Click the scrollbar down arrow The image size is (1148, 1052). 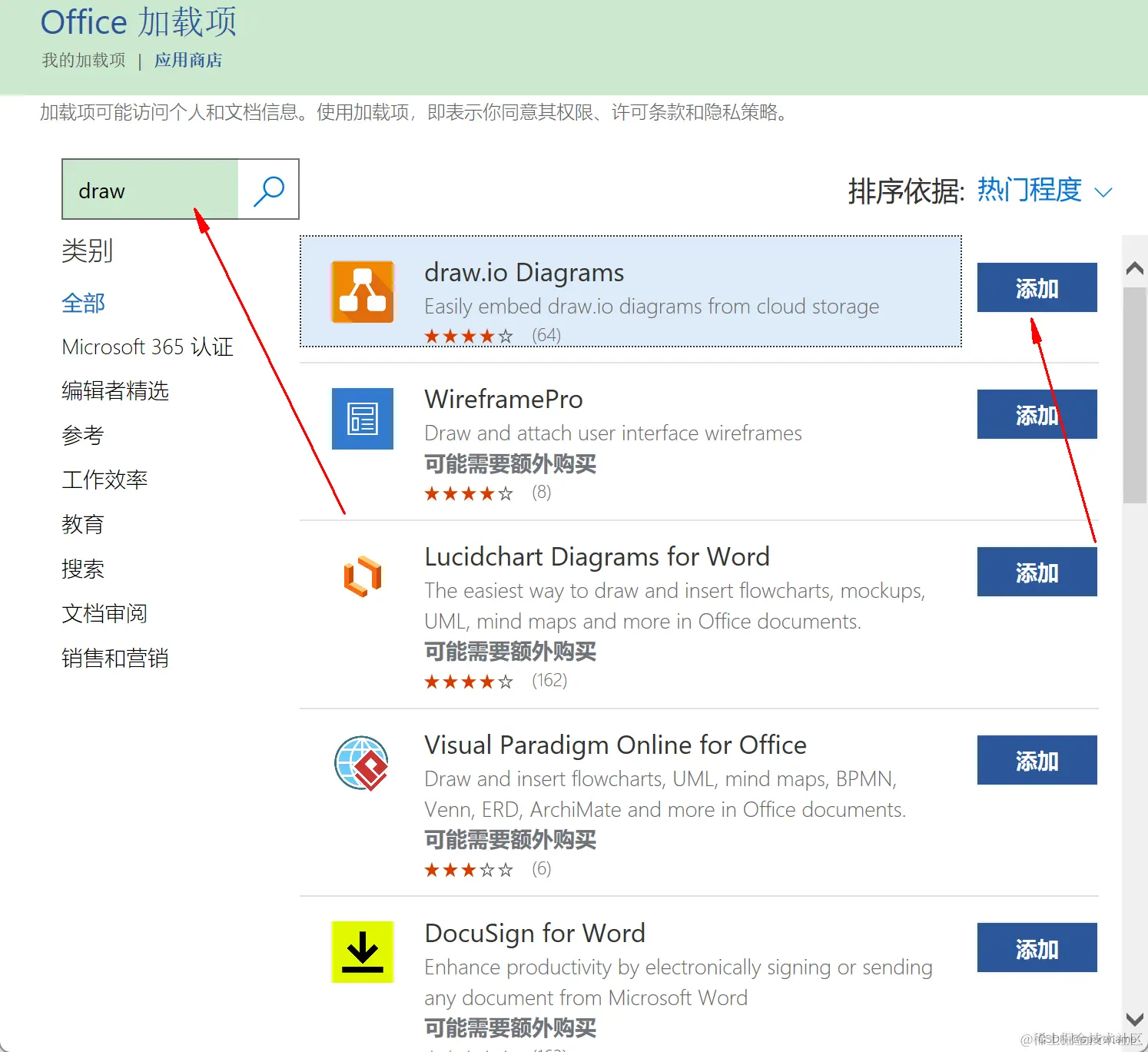[1135, 1020]
